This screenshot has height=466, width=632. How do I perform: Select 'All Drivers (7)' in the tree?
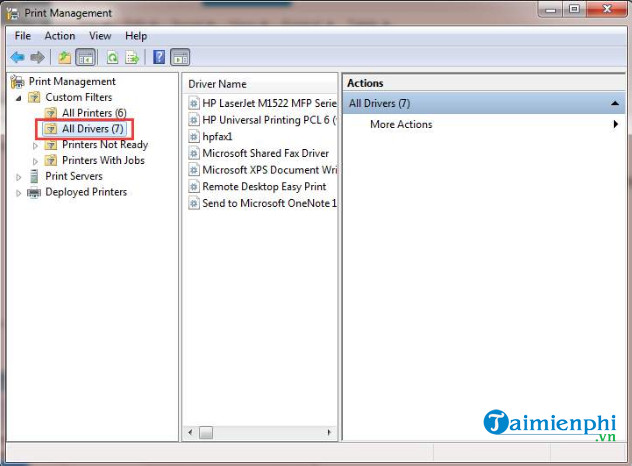(x=93, y=129)
